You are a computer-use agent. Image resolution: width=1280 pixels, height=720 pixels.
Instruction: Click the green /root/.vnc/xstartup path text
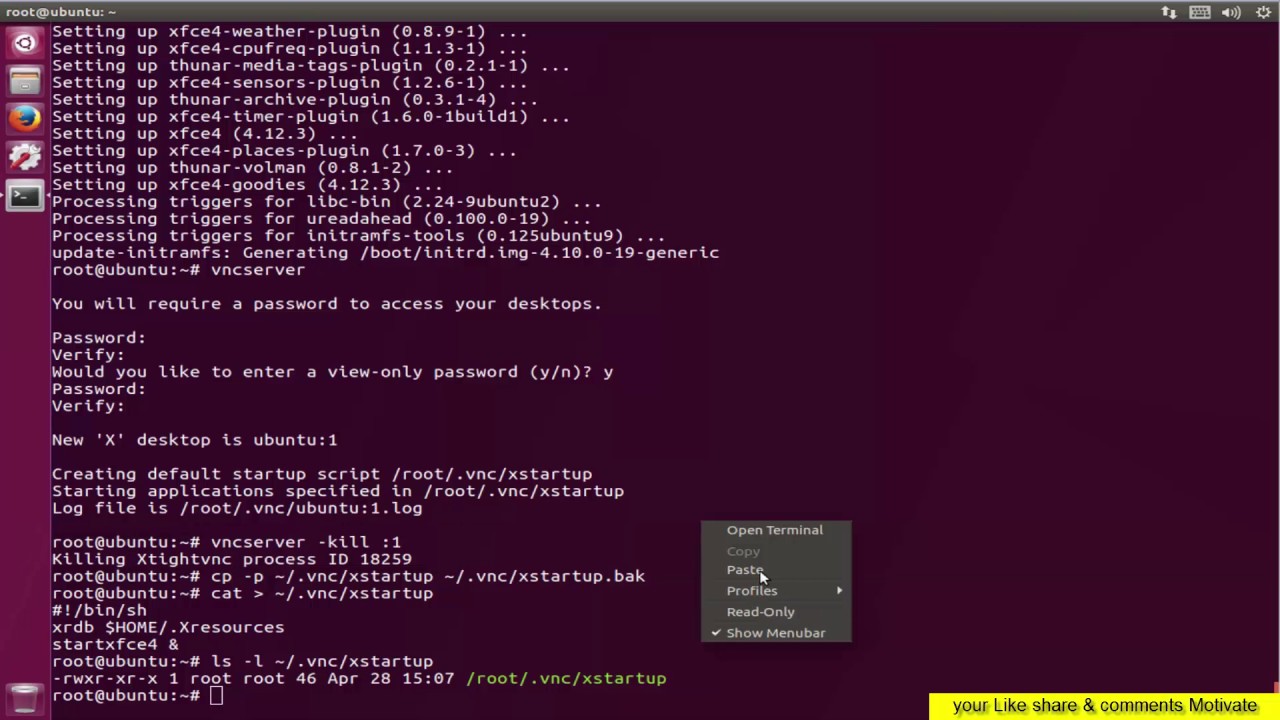pos(566,678)
